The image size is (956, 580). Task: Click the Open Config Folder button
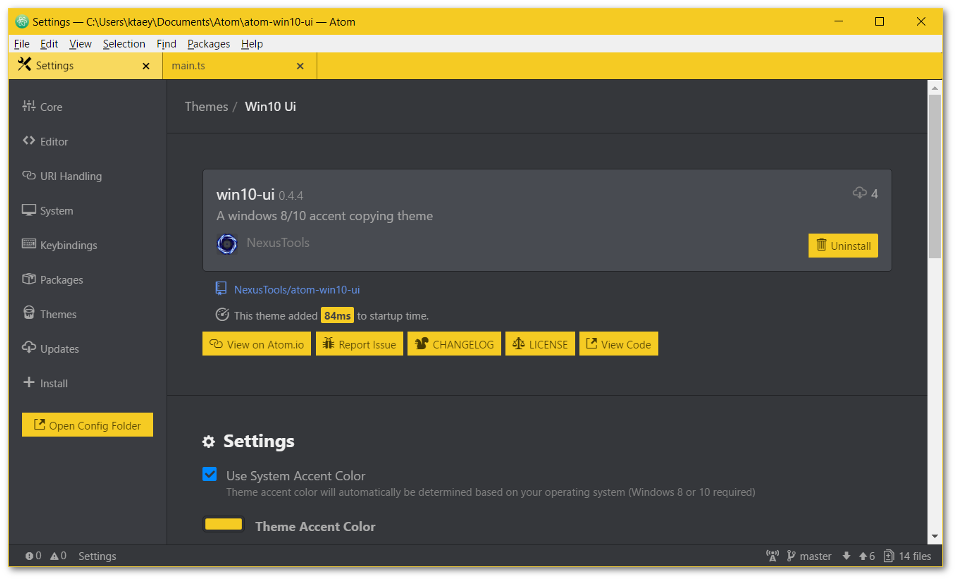[x=87, y=425]
